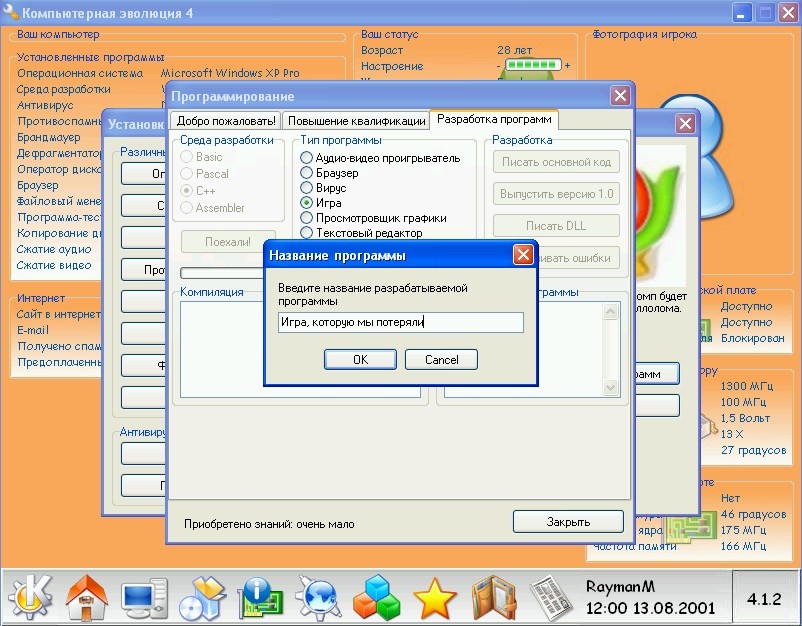Click Microsoft Windows XP Pro value
Screen dimensions: 802x626
point(230,73)
